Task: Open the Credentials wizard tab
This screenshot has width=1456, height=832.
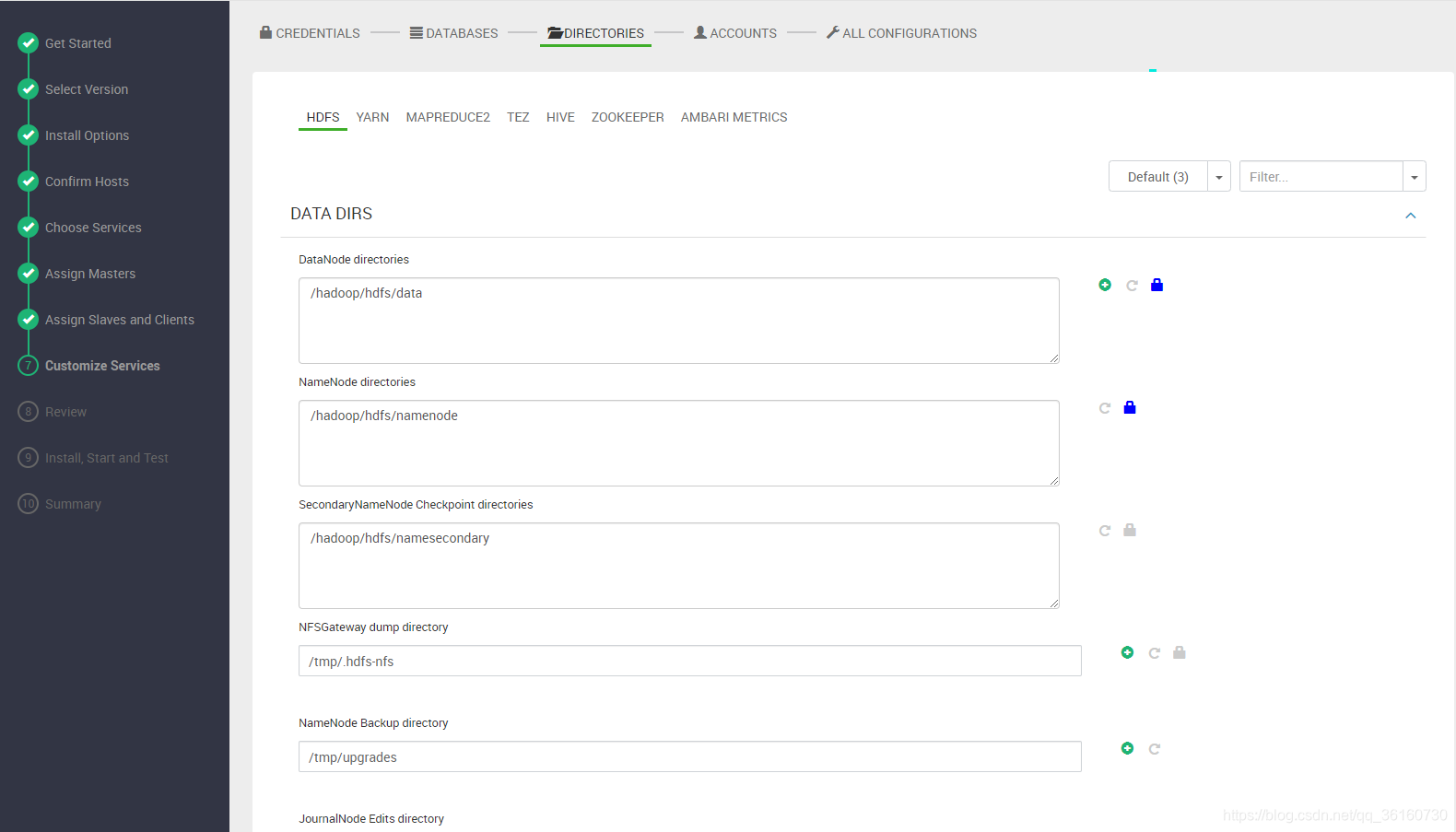Action: 310,33
